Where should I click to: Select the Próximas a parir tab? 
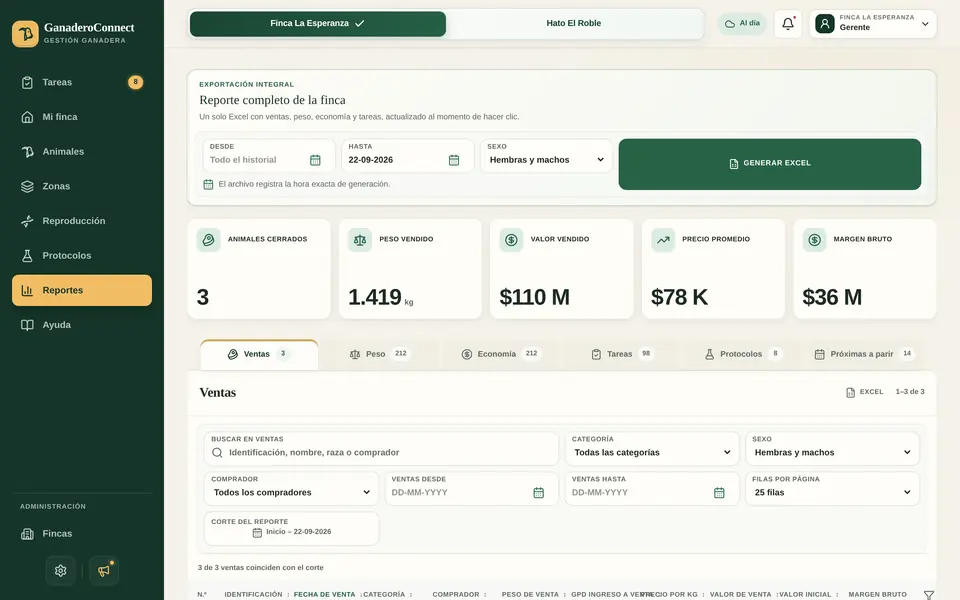pos(864,354)
